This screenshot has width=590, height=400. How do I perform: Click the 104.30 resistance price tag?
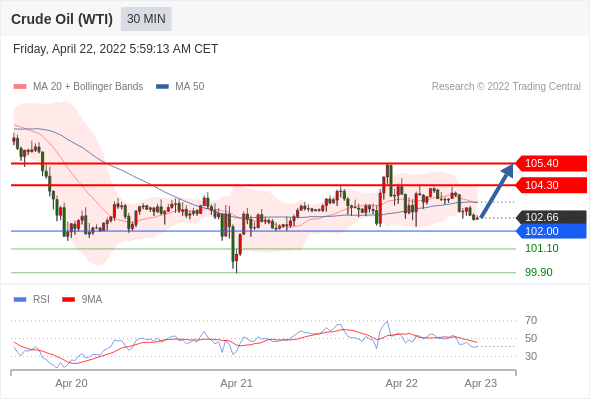click(x=551, y=185)
